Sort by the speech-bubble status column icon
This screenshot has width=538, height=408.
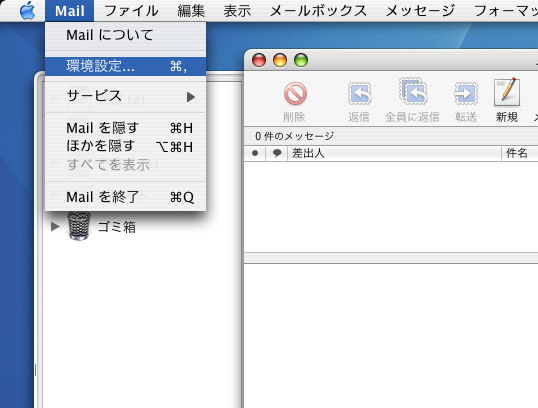tap(277, 153)
